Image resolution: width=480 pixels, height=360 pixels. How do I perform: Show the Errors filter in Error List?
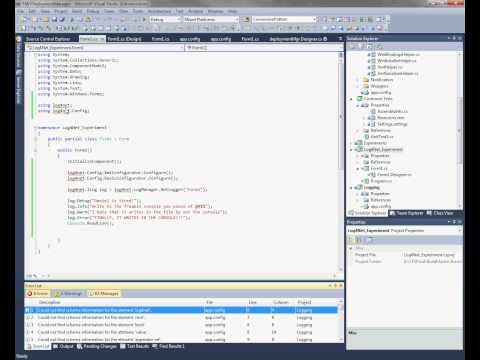[x=38, y=294]
